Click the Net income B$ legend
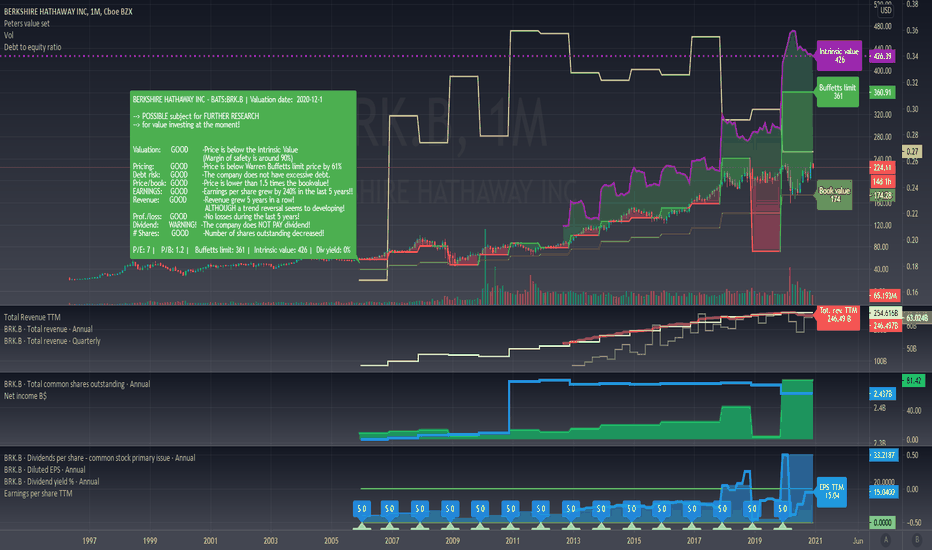 point(25,396)
